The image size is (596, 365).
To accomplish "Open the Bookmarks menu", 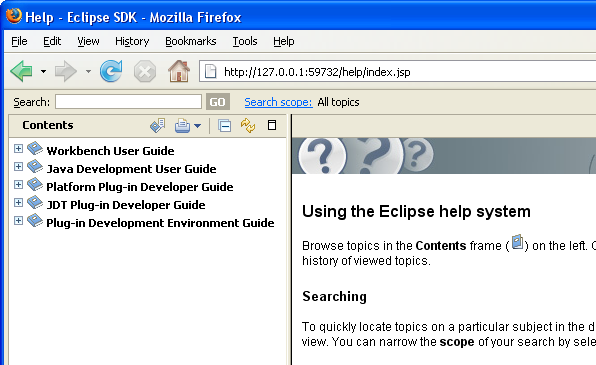I will click(x=190, y=41).
